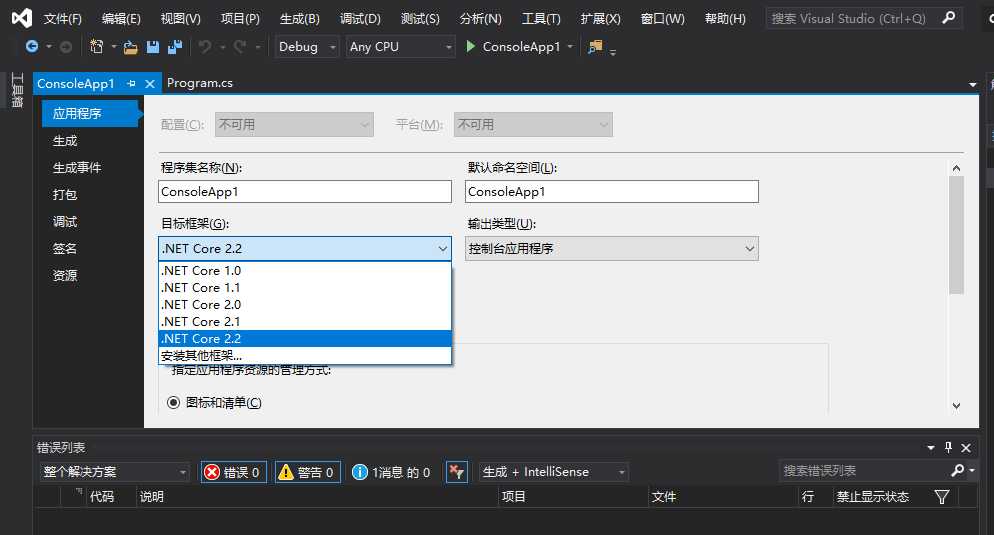This screenshot has height=535, width=994.
Task: Open the 文件(F) menu
Action: 62,18
